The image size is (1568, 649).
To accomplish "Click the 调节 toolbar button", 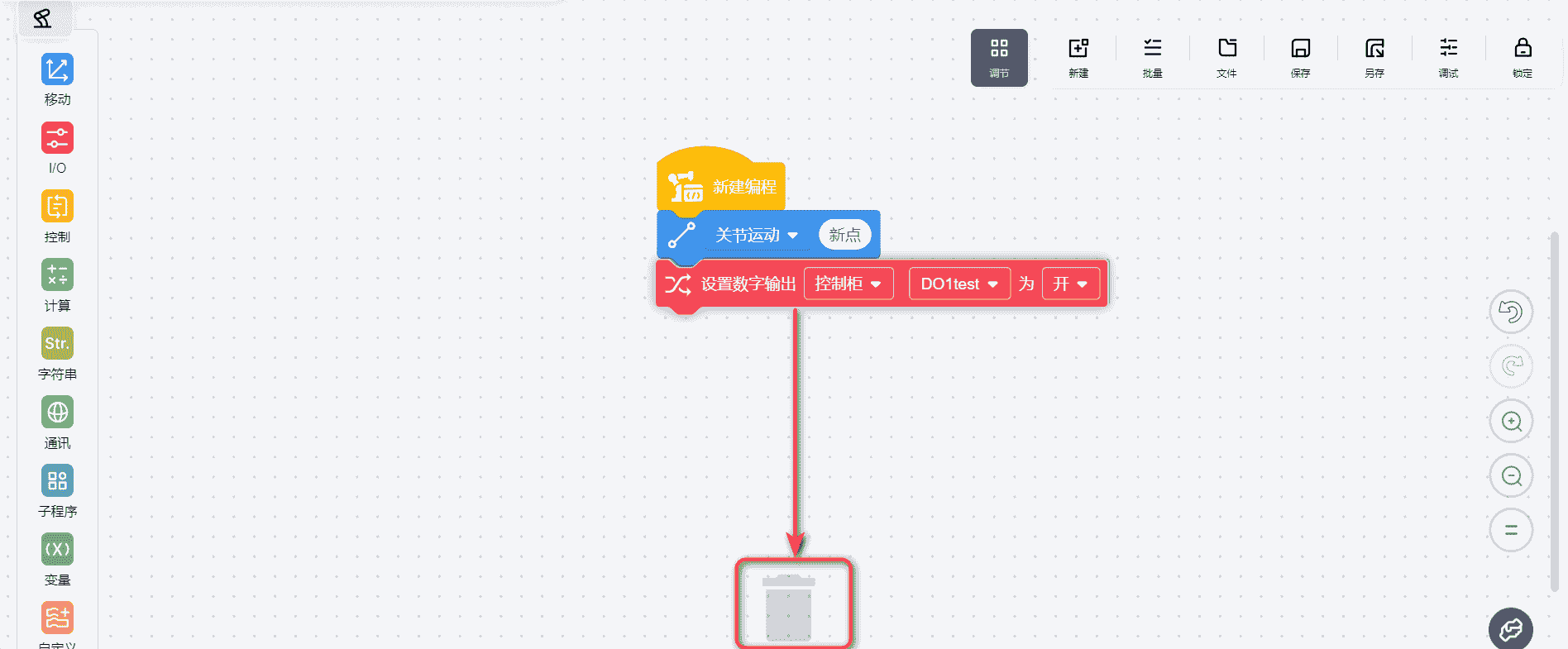I will pyautogui.click(x=999, y=57).
